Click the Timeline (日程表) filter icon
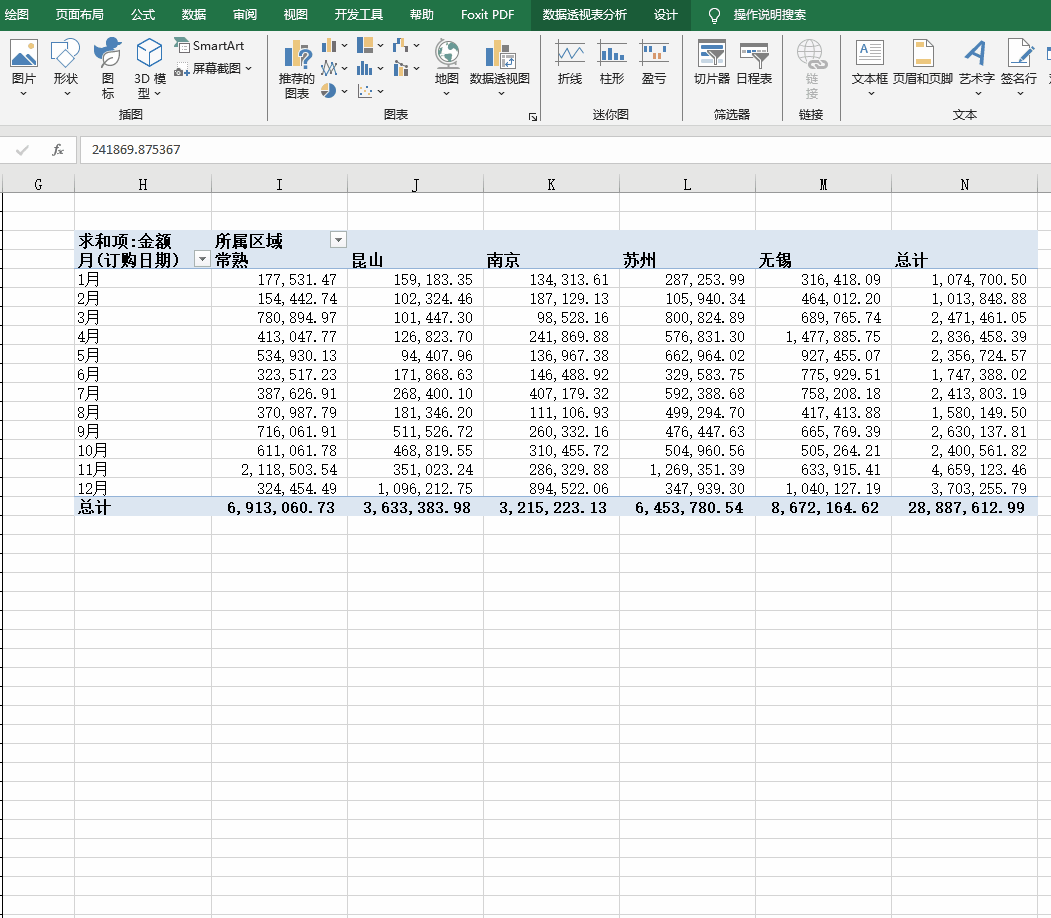This screenshot has height=918, width=1051. 754,62
